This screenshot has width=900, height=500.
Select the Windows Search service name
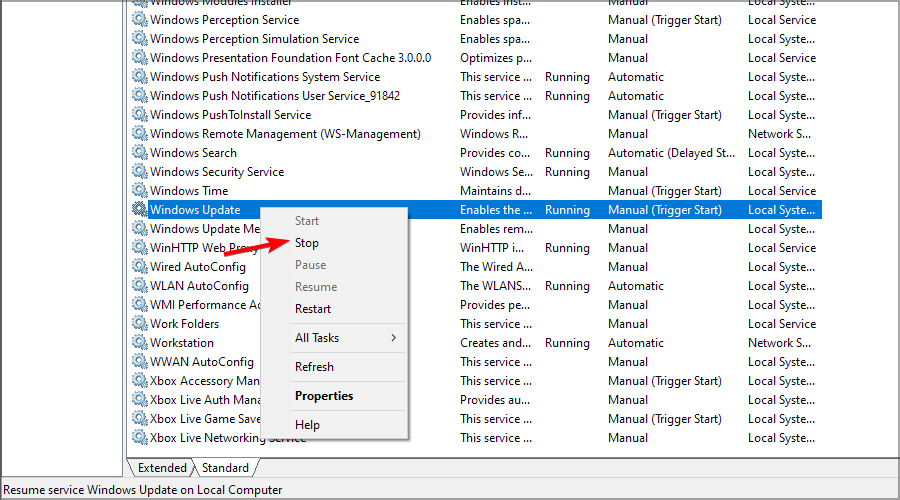(x=193, y=153)
